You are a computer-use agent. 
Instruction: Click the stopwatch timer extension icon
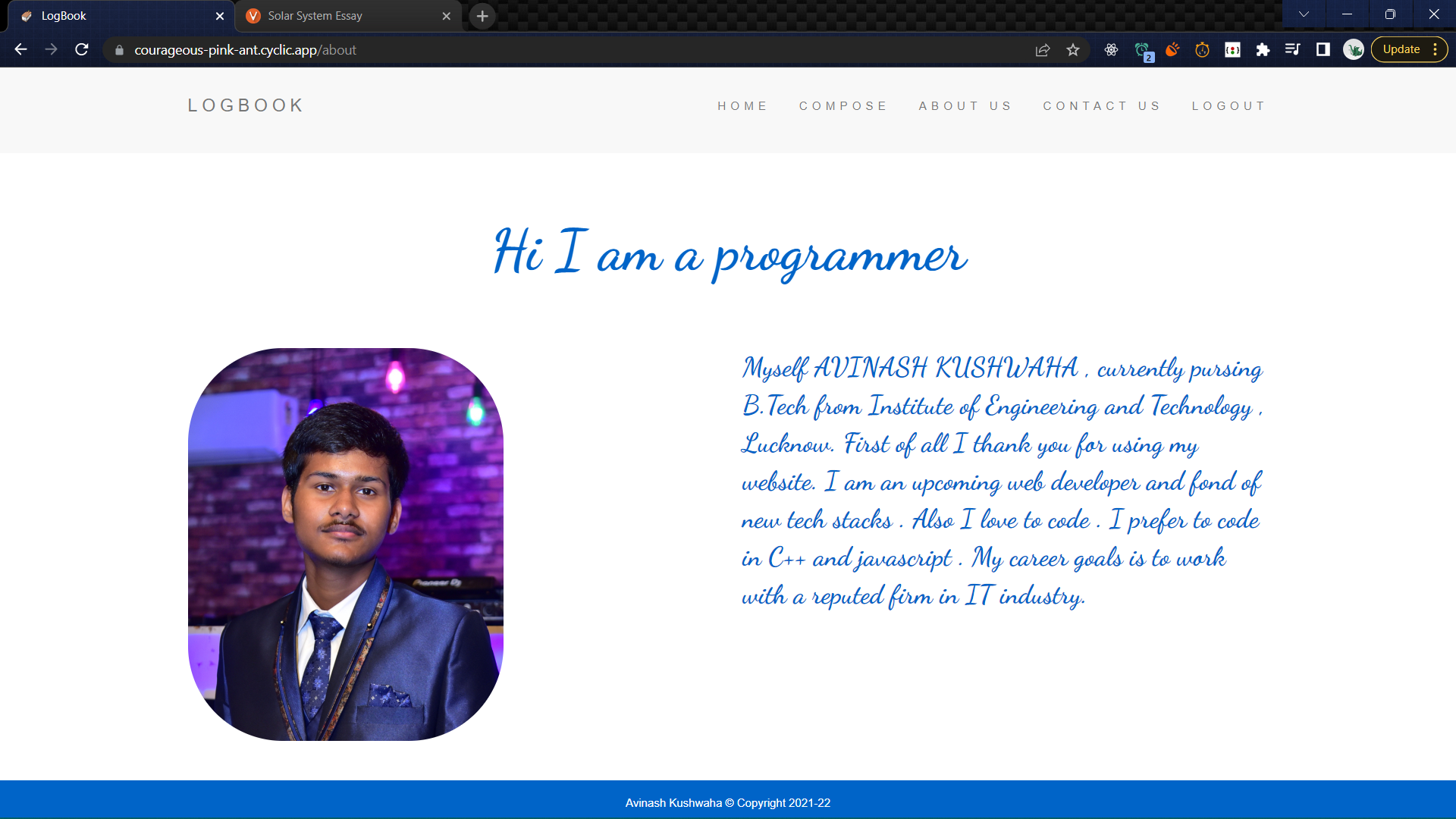pos(1202,49)
